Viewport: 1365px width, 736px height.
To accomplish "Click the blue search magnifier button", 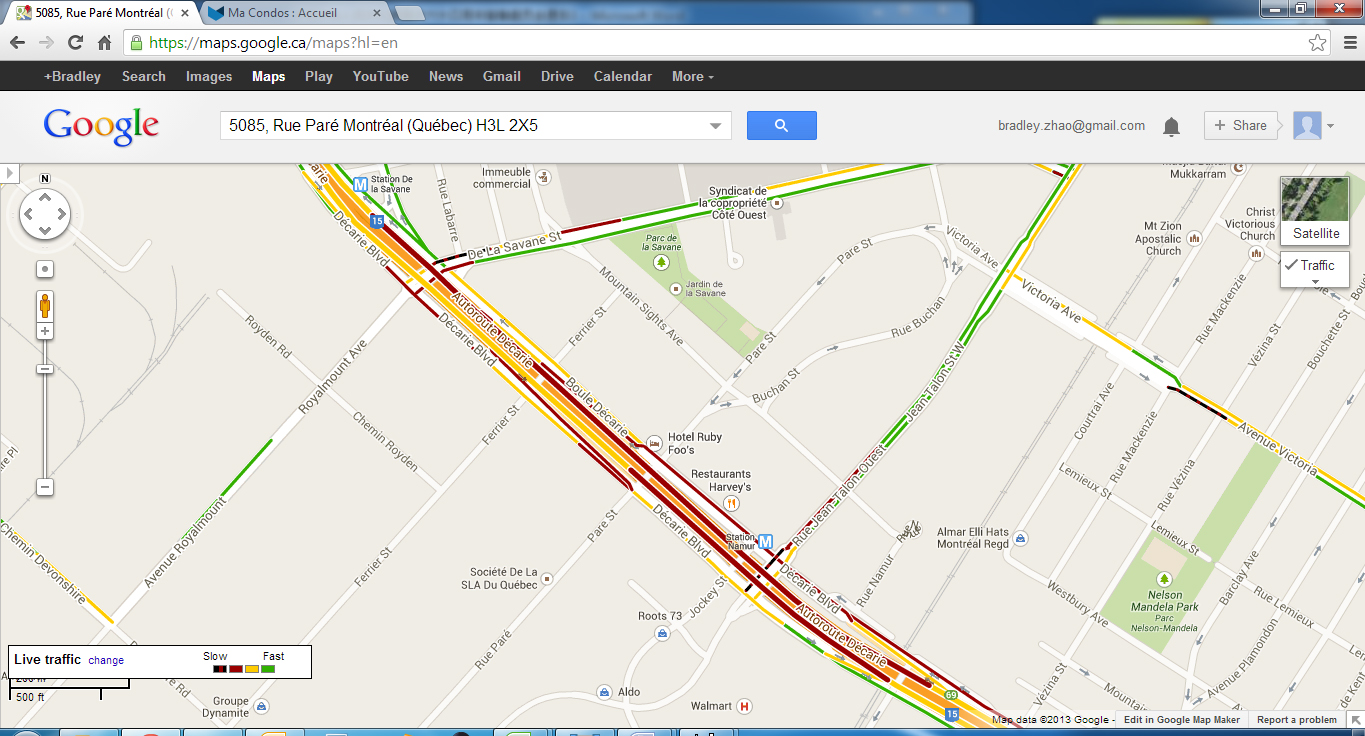I will 781,125.
